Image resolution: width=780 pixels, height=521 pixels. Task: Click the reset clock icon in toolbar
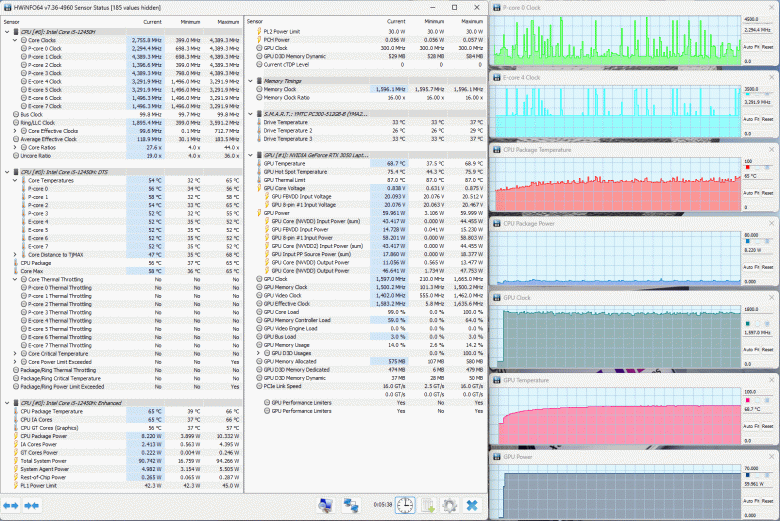pyautogui.click(x=405, y=507)
